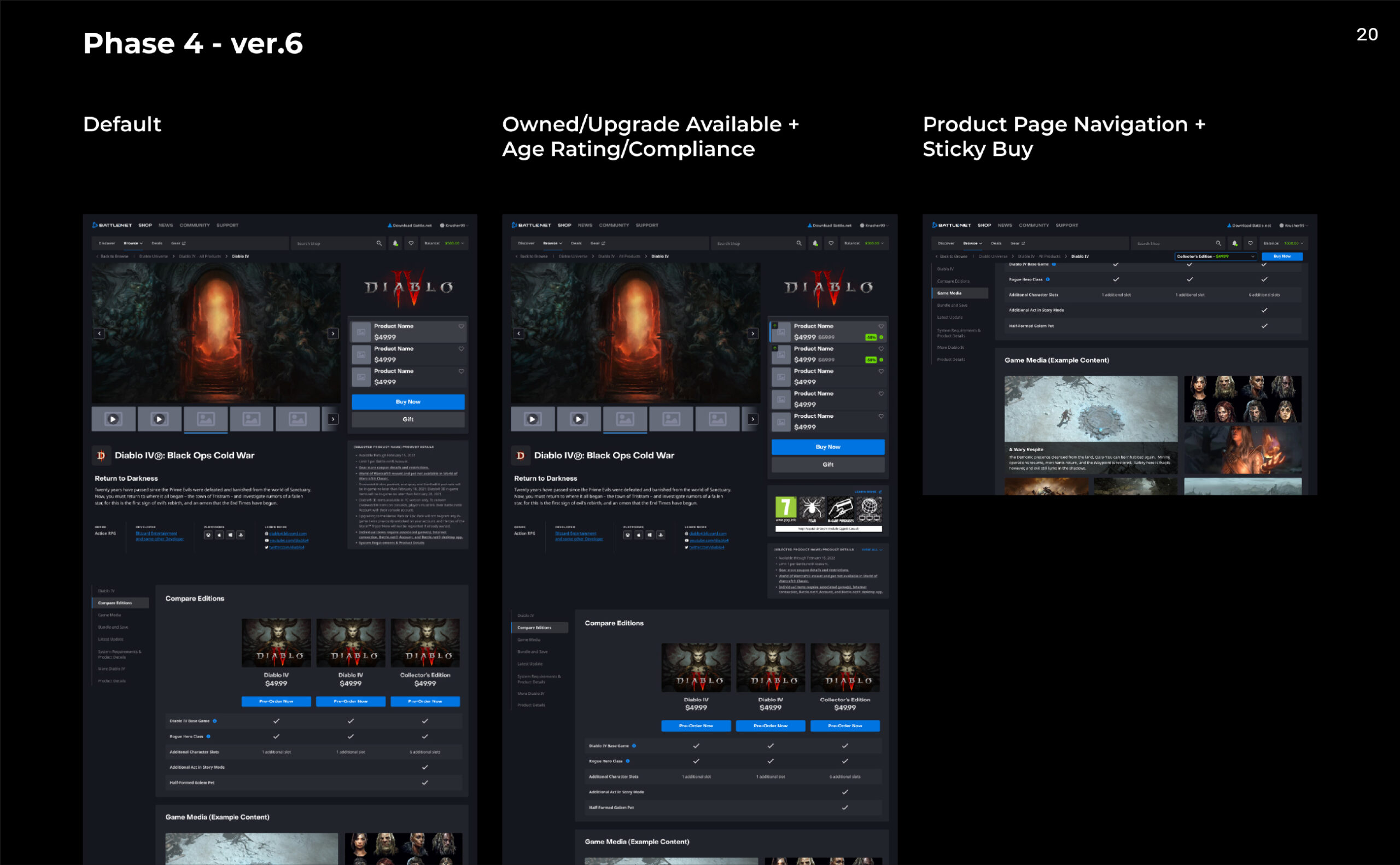
Task: Click next arrow on Default hero image
Action: (333, 334)
